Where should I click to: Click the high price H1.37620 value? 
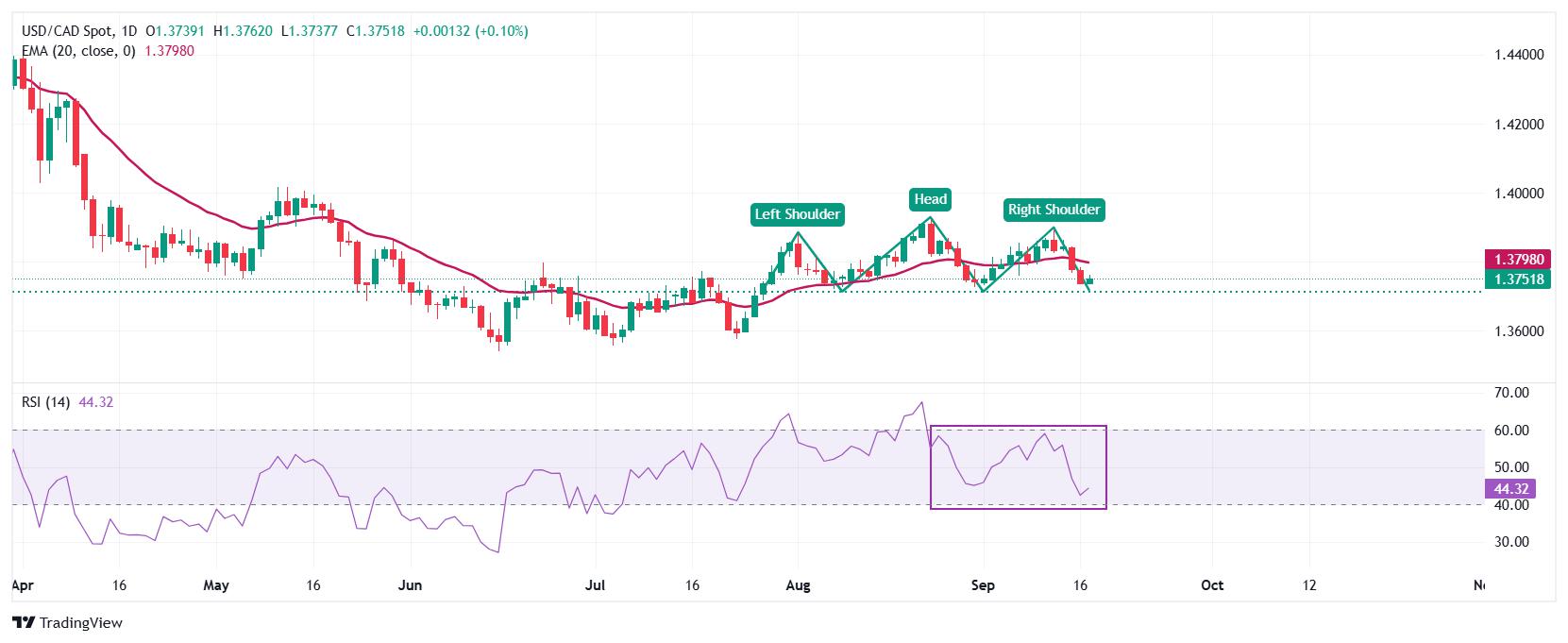[x=244, y=31]
